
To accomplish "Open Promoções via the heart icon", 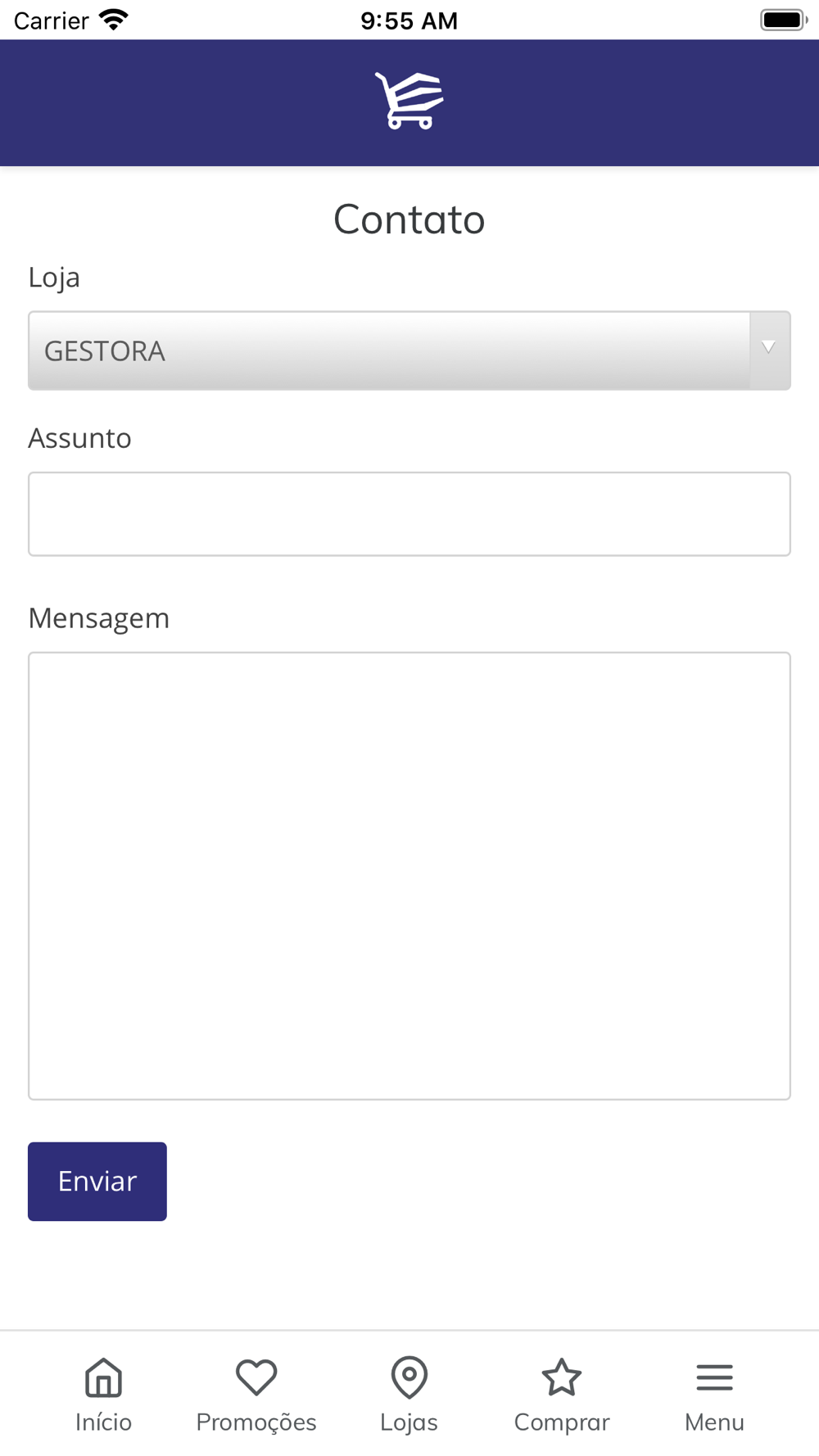I will [256, 1377].
